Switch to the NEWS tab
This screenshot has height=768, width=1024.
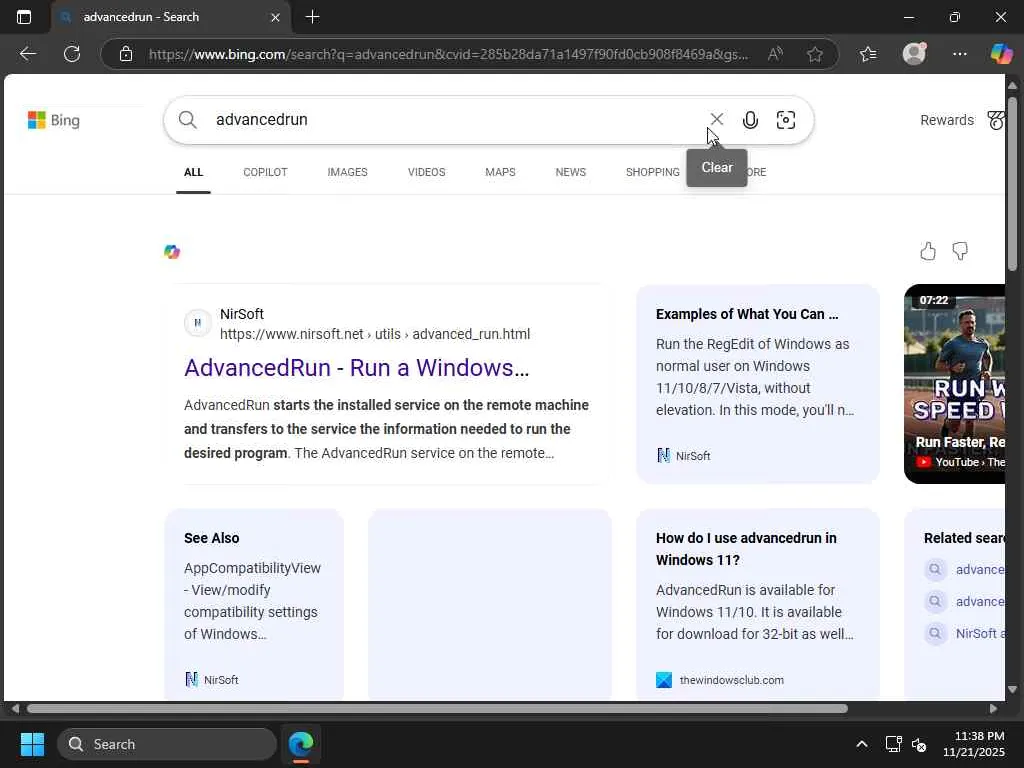pos(570,172)
